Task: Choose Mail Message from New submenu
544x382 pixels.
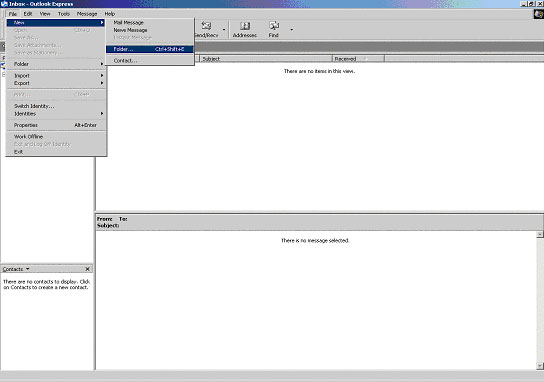Action: coord(150,23)
